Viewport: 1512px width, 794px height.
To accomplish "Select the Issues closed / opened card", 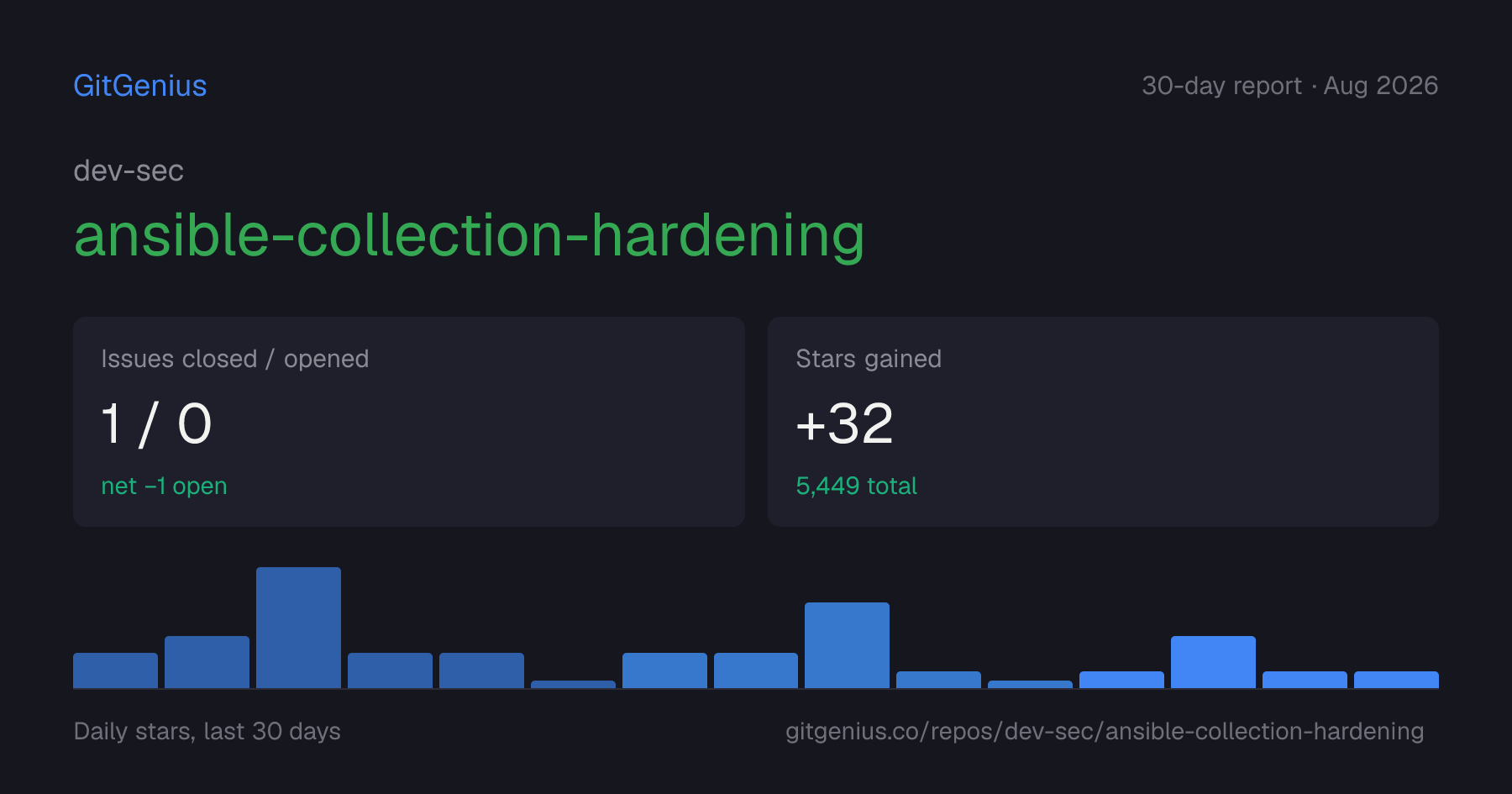I will (x=409, y=422).
